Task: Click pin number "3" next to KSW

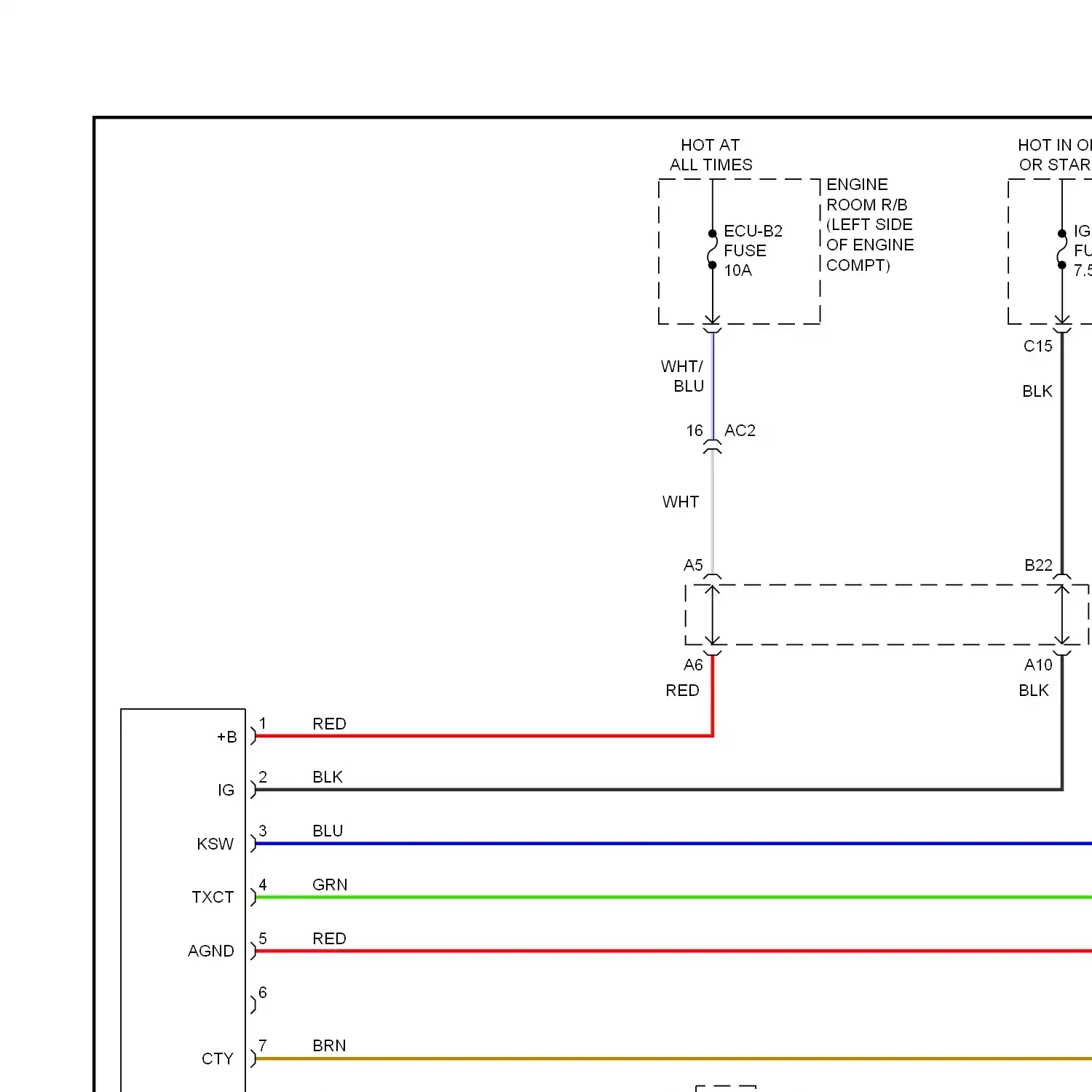Action: pos(263,831)
